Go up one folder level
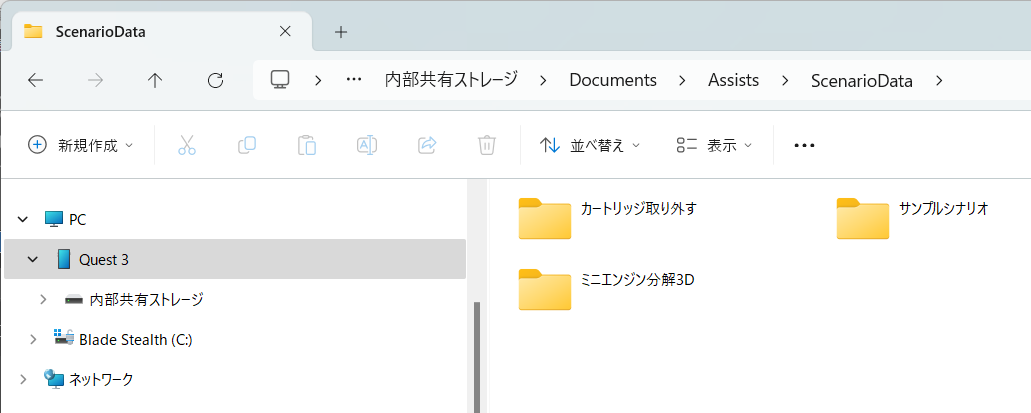The width and height of the screenshot is (1031, 413). tap(155, 80)
